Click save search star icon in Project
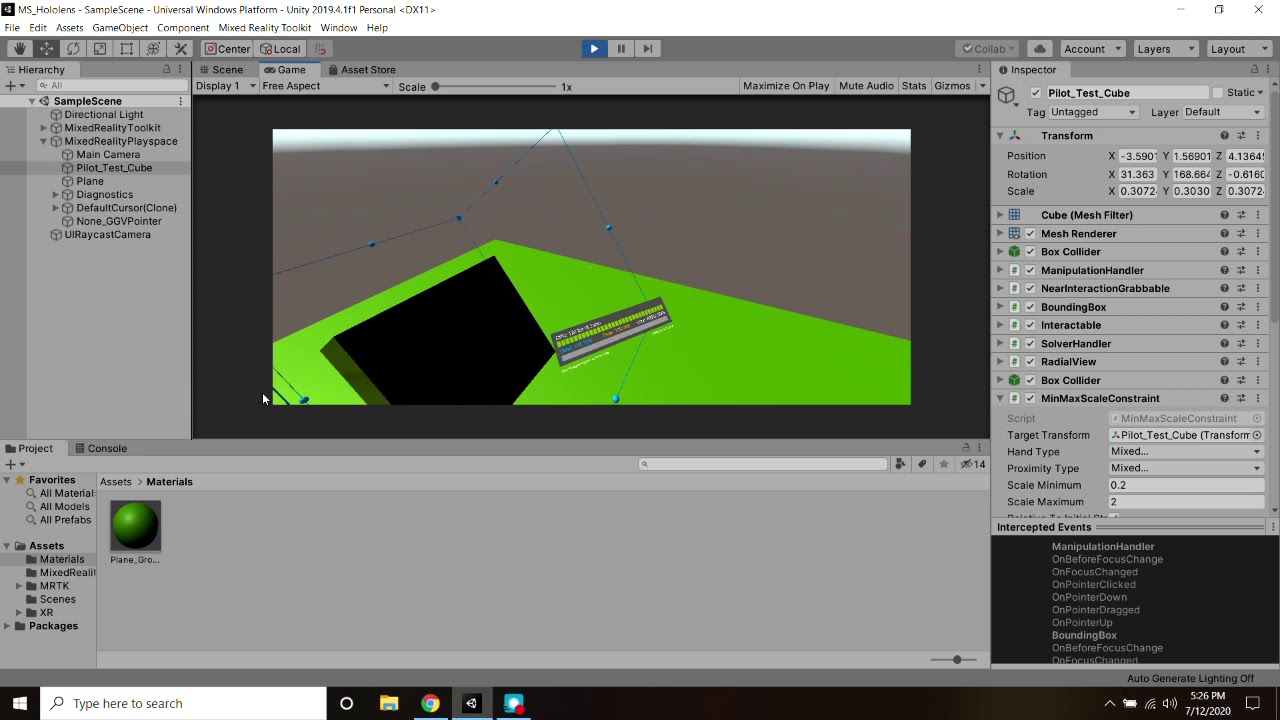 pos(944,464)
